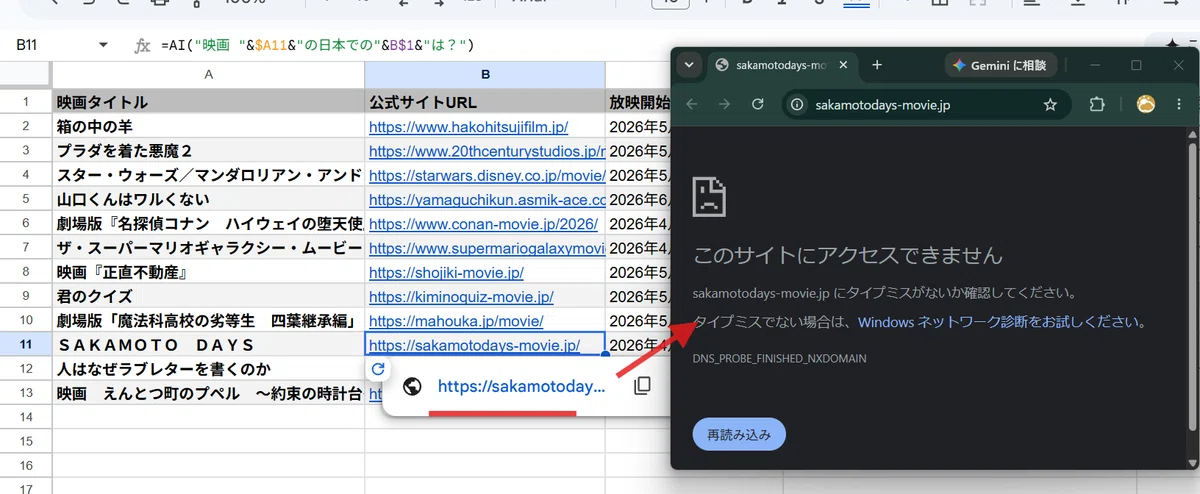The width and height of the screenshot is (1200, 494).
Task: Click the formula bar with =AI formula
Action: [x=316, y=45]
